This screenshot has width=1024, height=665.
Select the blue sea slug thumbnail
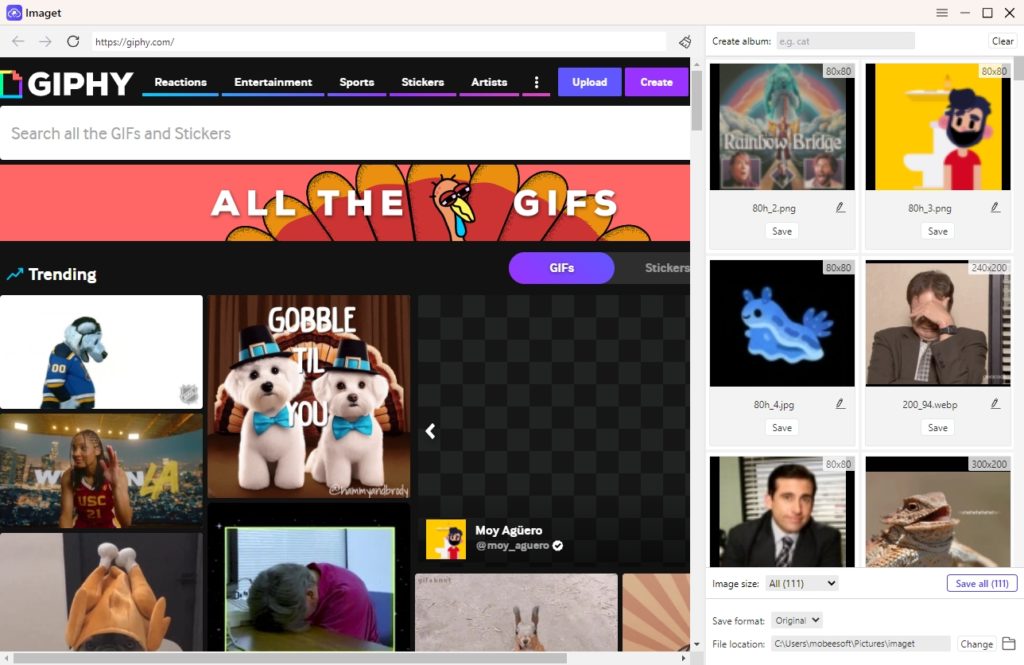(782, 323)
